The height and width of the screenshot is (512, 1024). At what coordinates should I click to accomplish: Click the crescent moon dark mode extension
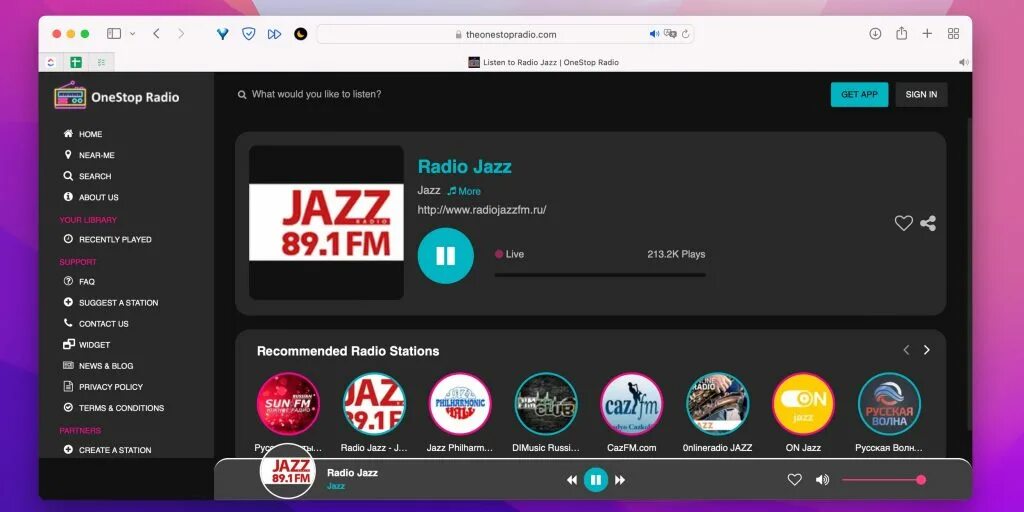point(300,34)
